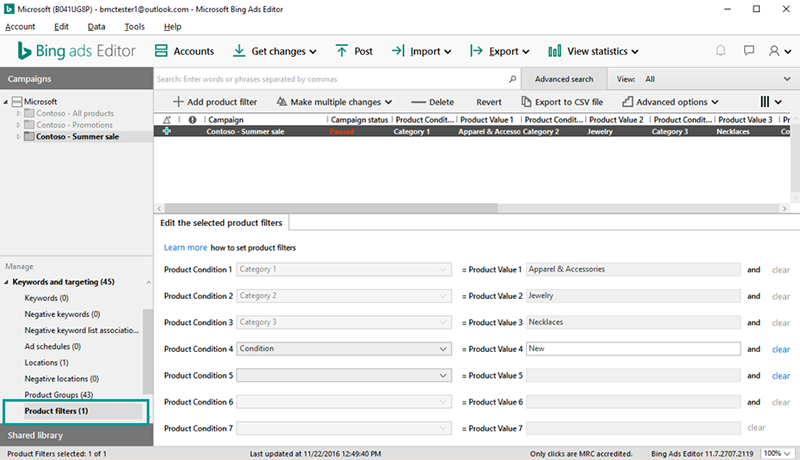
Task: Click the warning column header icon
Action: (x=167, y=120)
